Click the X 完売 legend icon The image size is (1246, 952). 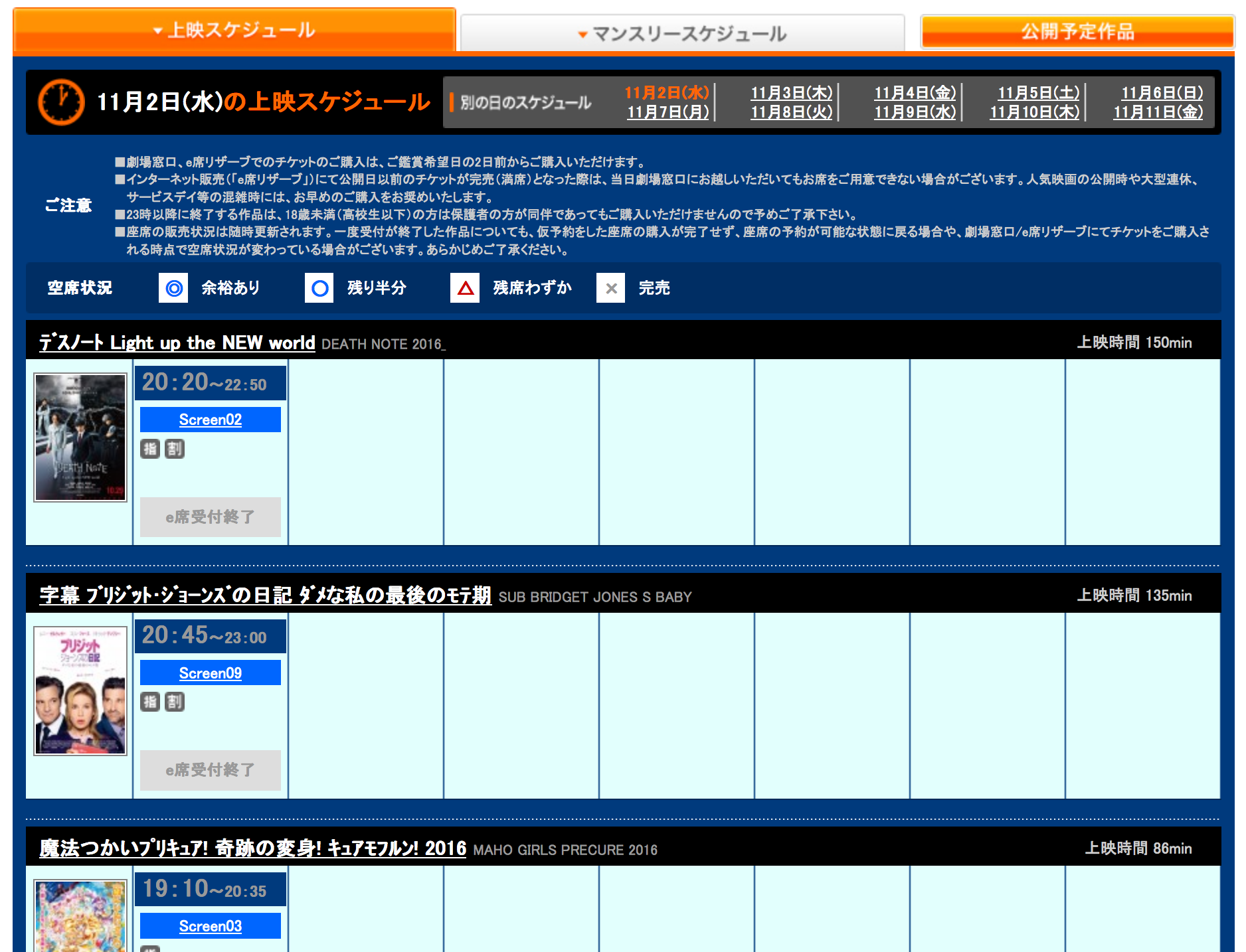[x=611, y=288]
